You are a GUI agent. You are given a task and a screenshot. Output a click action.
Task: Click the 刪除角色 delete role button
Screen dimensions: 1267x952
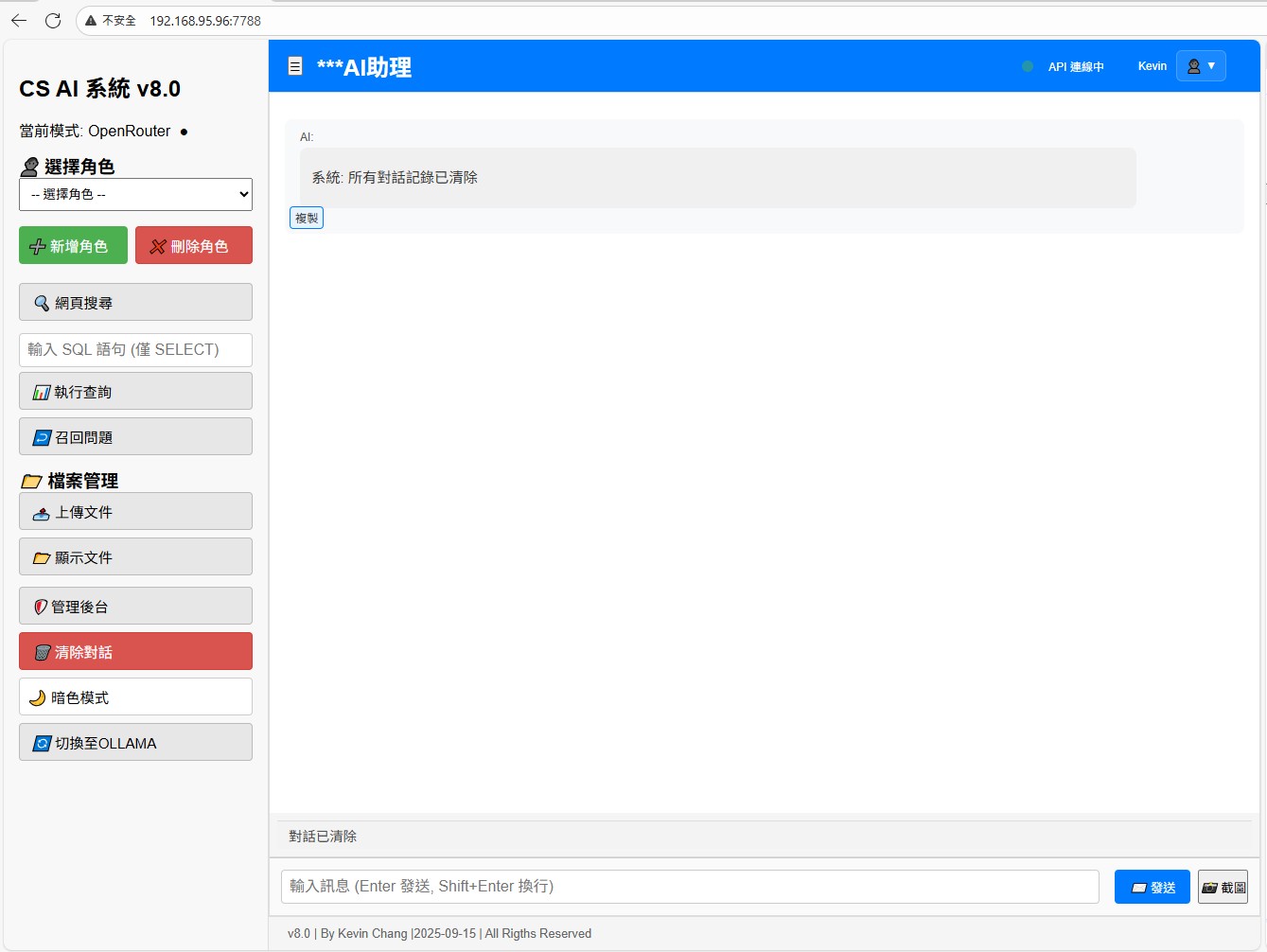194,245
